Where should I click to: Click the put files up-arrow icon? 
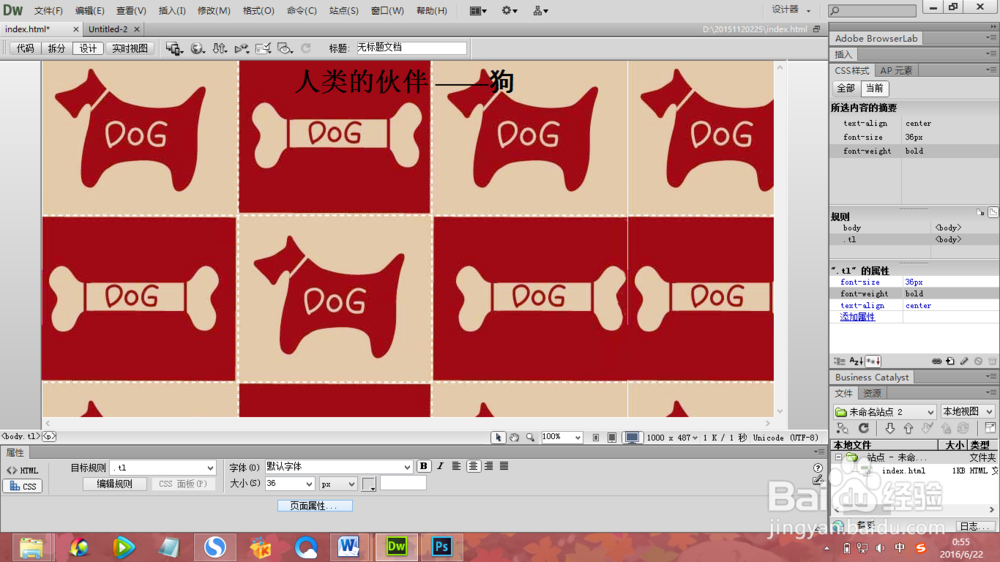[x=908, y=428]
